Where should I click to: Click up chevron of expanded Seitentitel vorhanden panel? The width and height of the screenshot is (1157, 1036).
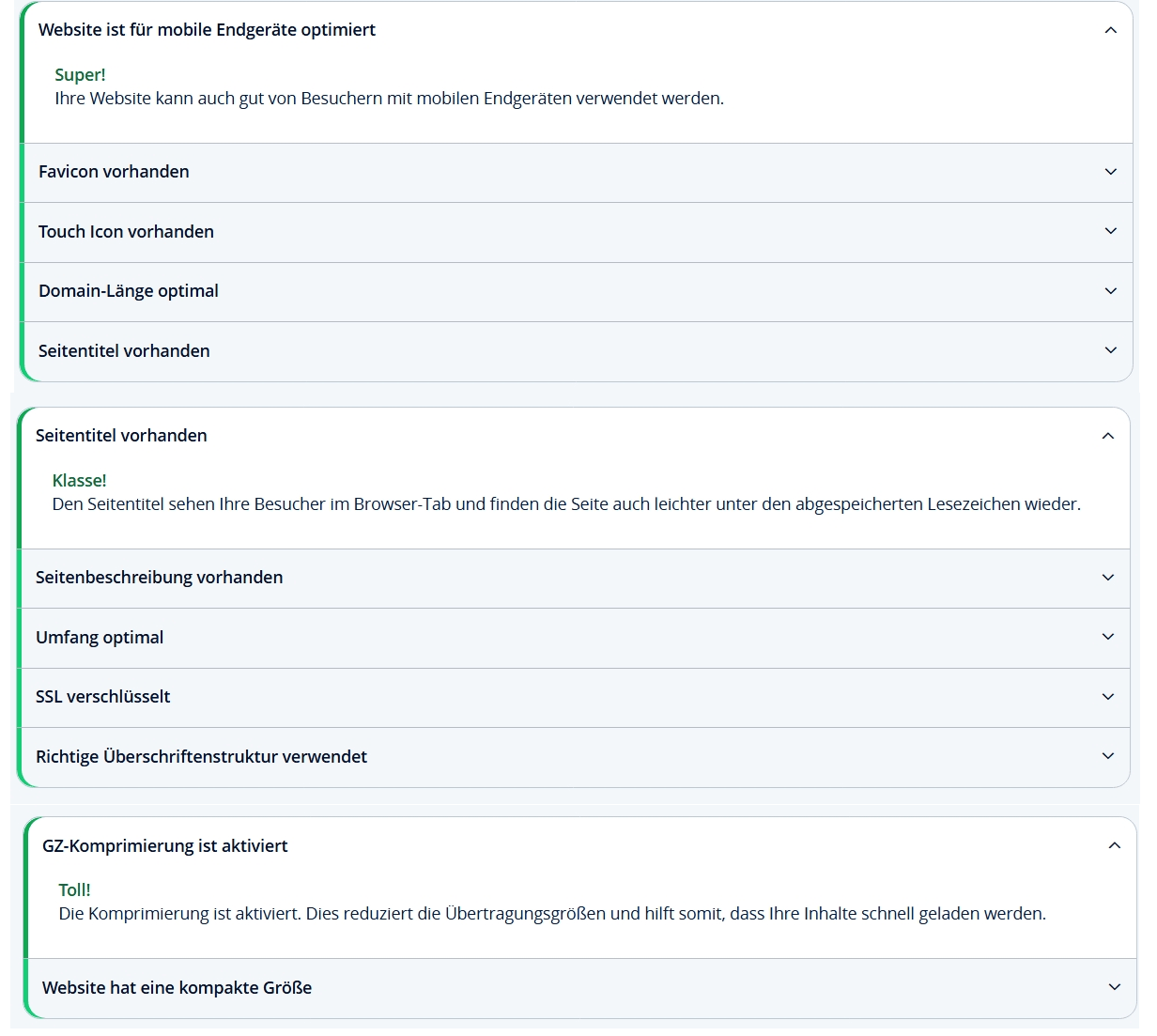point(1107,436)
